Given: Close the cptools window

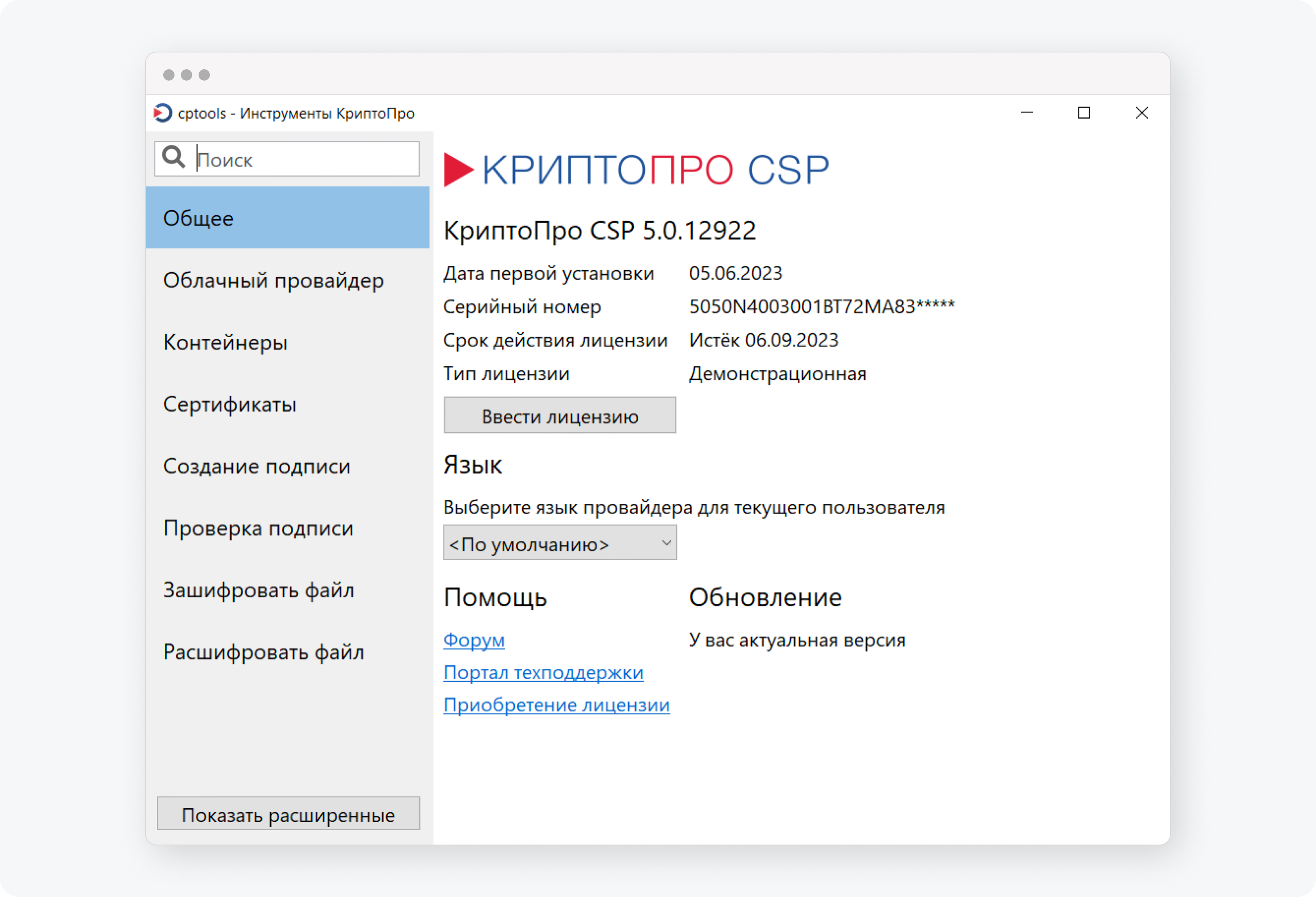Looking at the screenshot, I should click(x=1141, y=113).
